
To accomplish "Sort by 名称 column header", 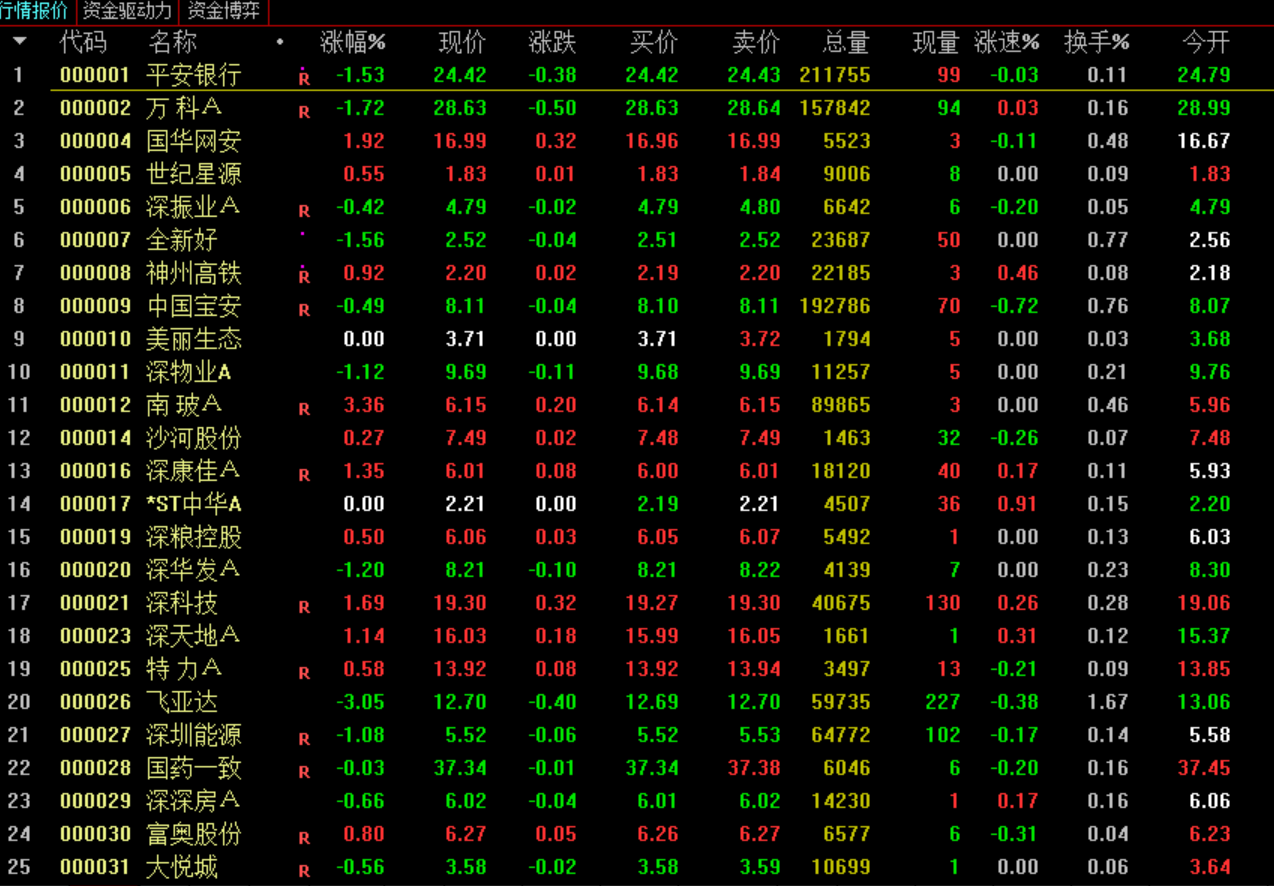I will point(172,42).
